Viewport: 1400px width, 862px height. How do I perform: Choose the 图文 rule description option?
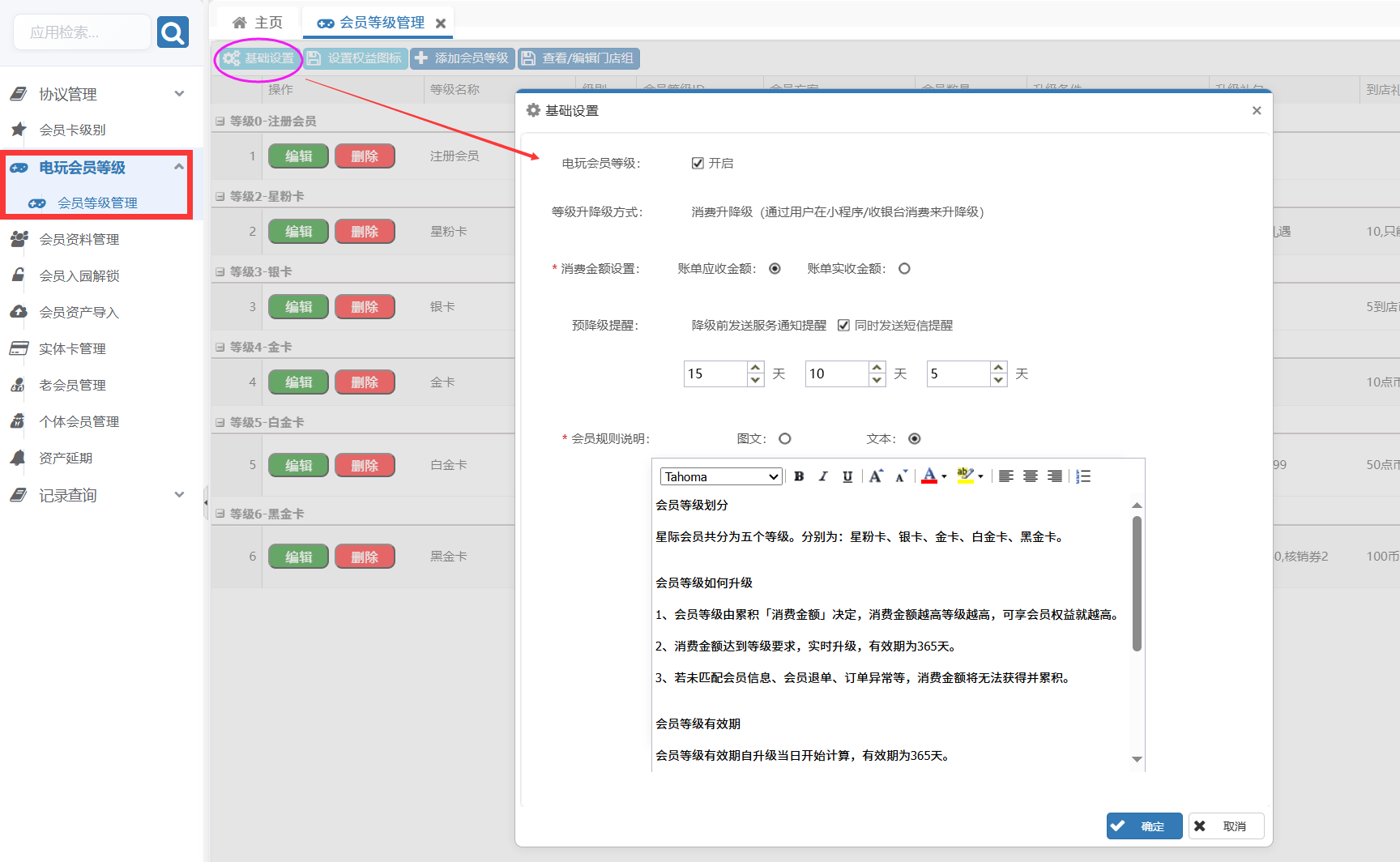[785, 439]
